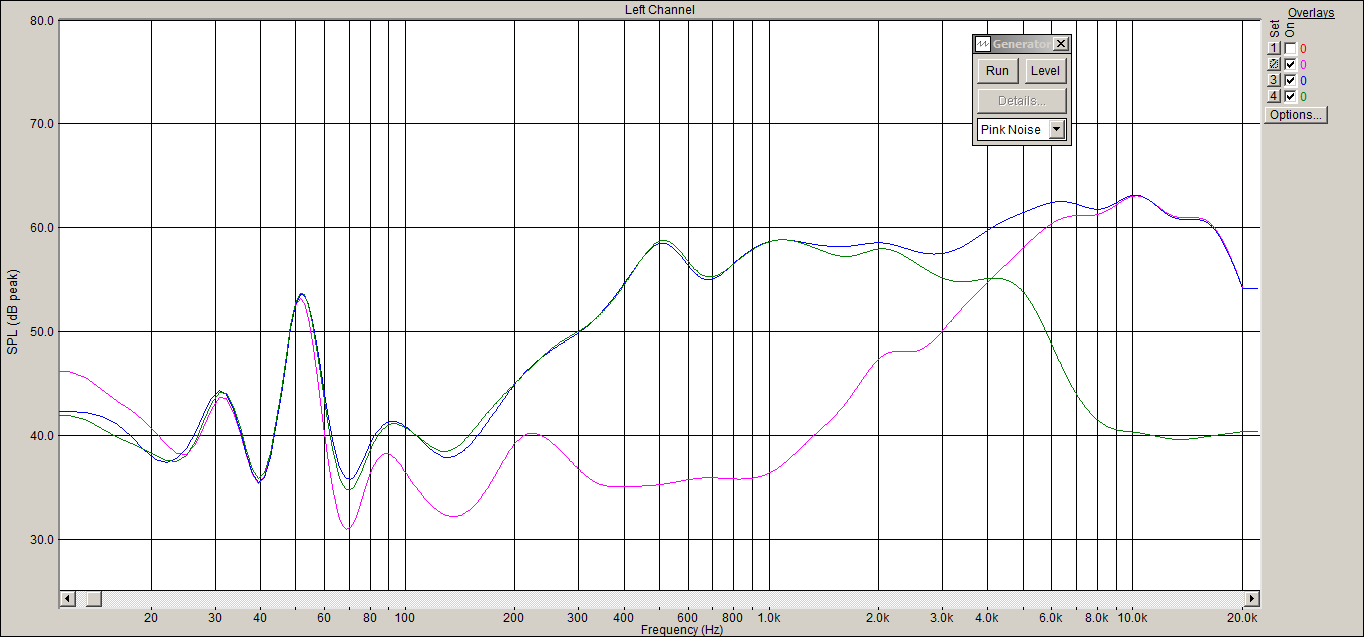Viewport: 1364px width, 637px height.
Task: Disable the blue overlay 3 checkbox
Action: click(1290, 80)
